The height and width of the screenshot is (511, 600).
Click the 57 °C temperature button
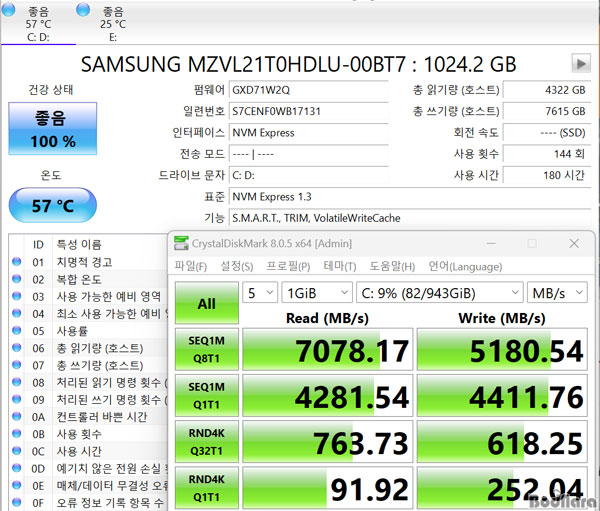click(x=53, y=205)
